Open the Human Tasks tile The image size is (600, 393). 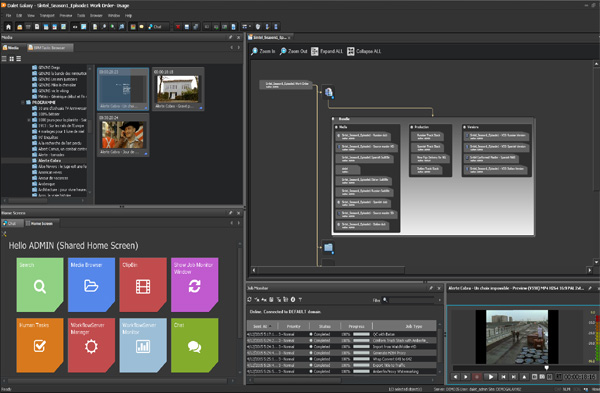40,345
